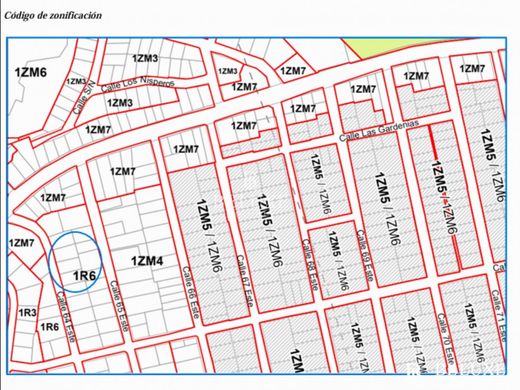
Task: Click the "Calle 67 Este" street label
Action: point(245,281)
